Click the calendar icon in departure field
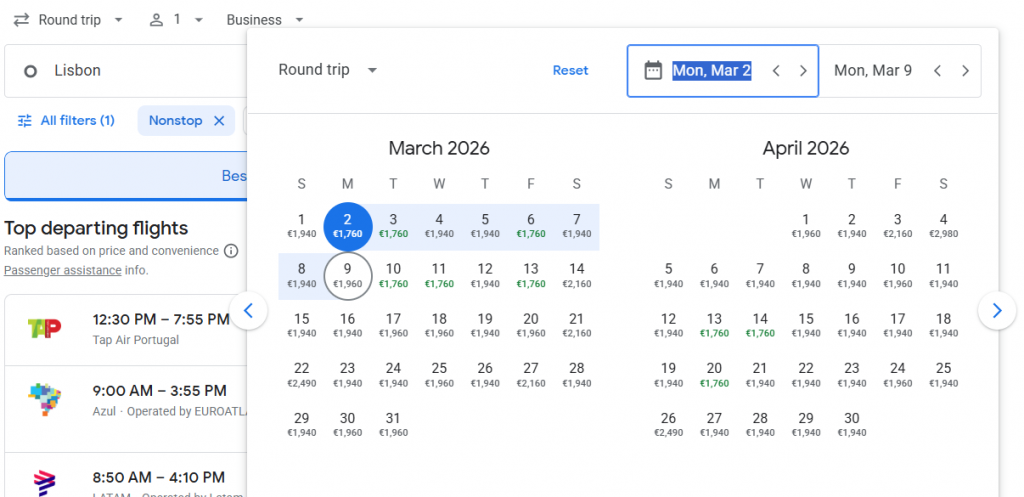 click(x=653, y=71)
